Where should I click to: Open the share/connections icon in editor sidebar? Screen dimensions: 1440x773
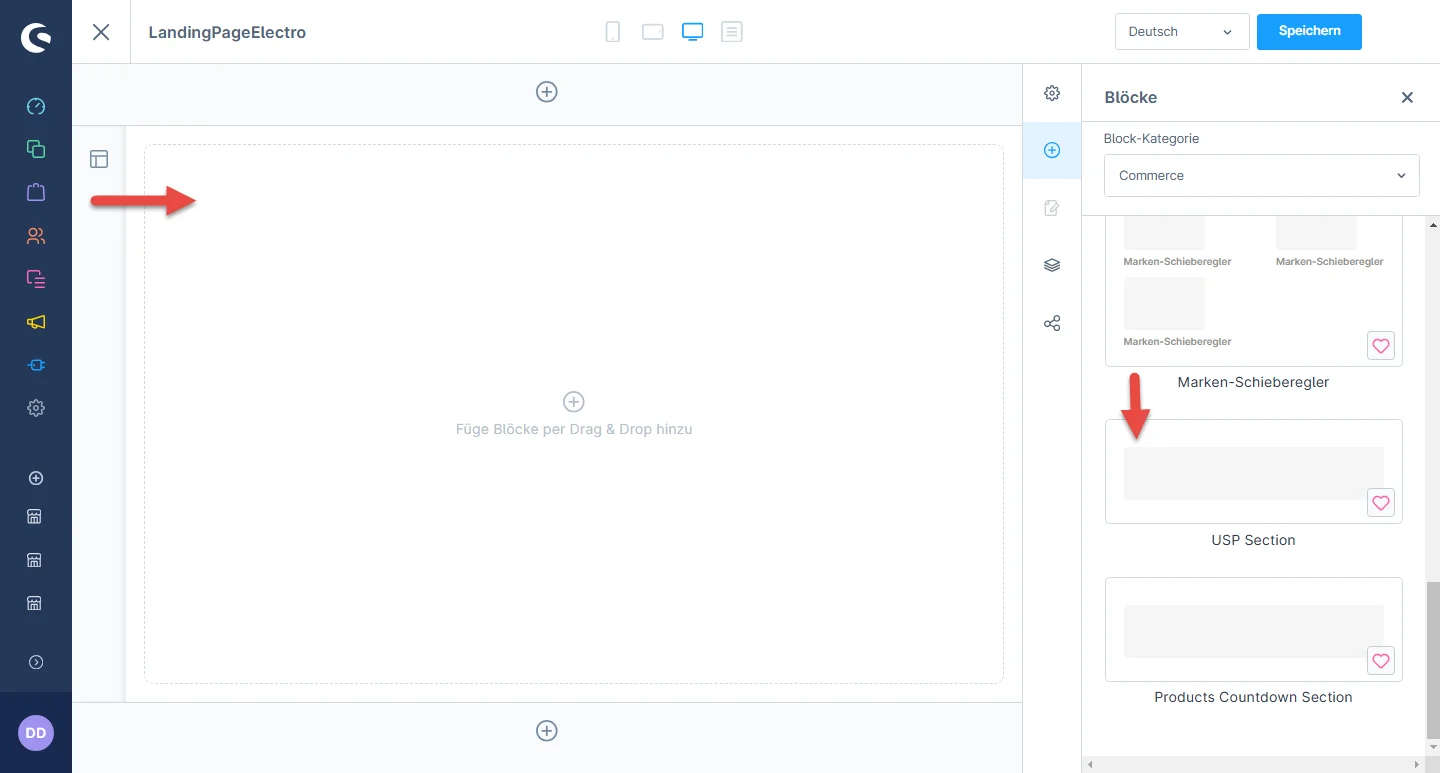(1052, 324)
